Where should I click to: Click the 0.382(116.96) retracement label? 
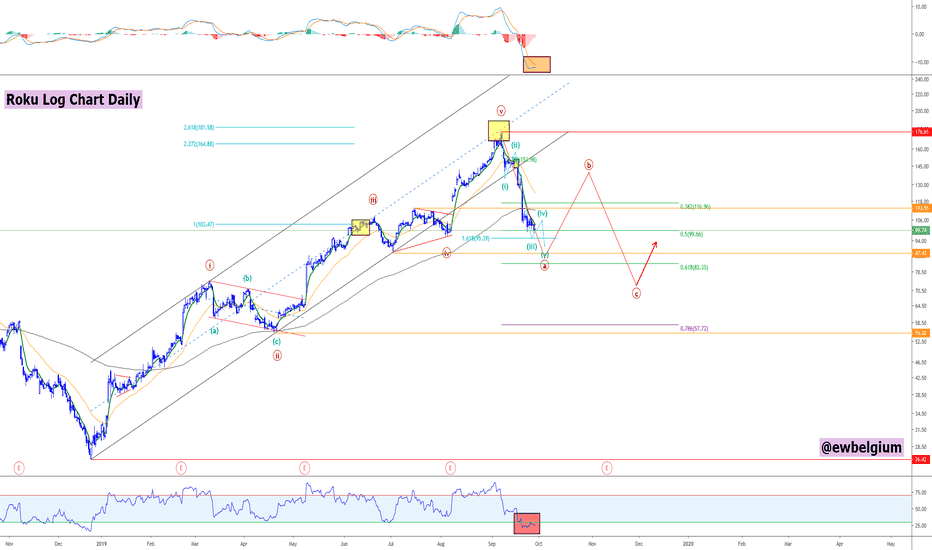point(695,207)
